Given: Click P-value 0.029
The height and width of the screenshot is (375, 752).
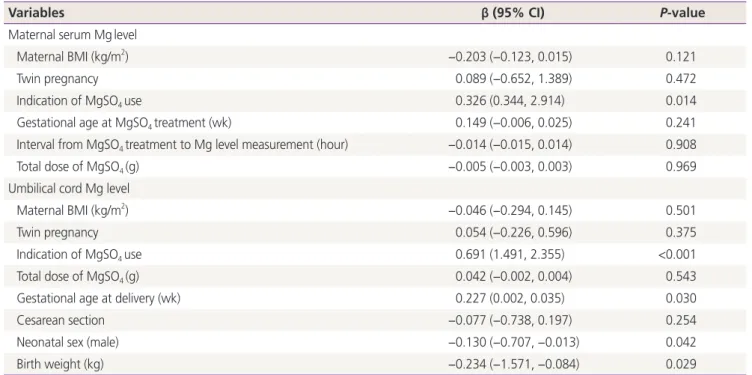Looking at the screenshot, I should 681,364.
